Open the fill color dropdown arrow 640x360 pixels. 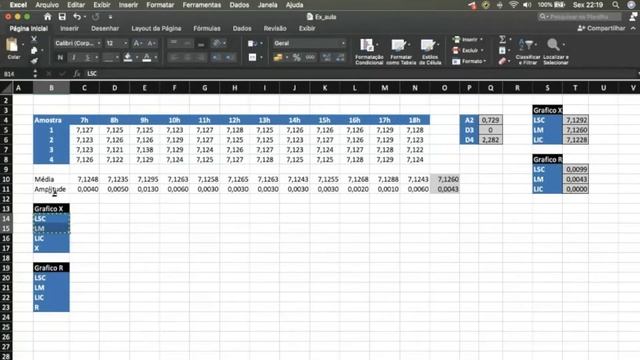tap(137, 58)
